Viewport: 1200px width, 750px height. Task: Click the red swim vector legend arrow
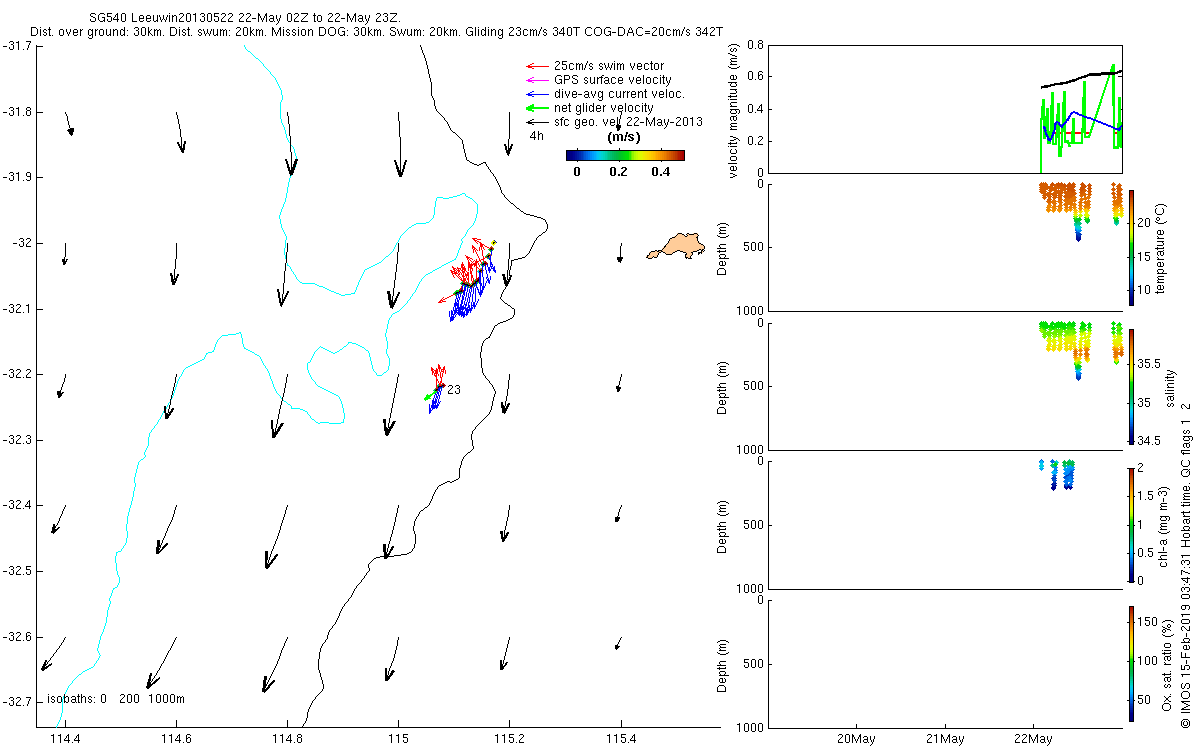pyautogui.click(x=537, y=66)
